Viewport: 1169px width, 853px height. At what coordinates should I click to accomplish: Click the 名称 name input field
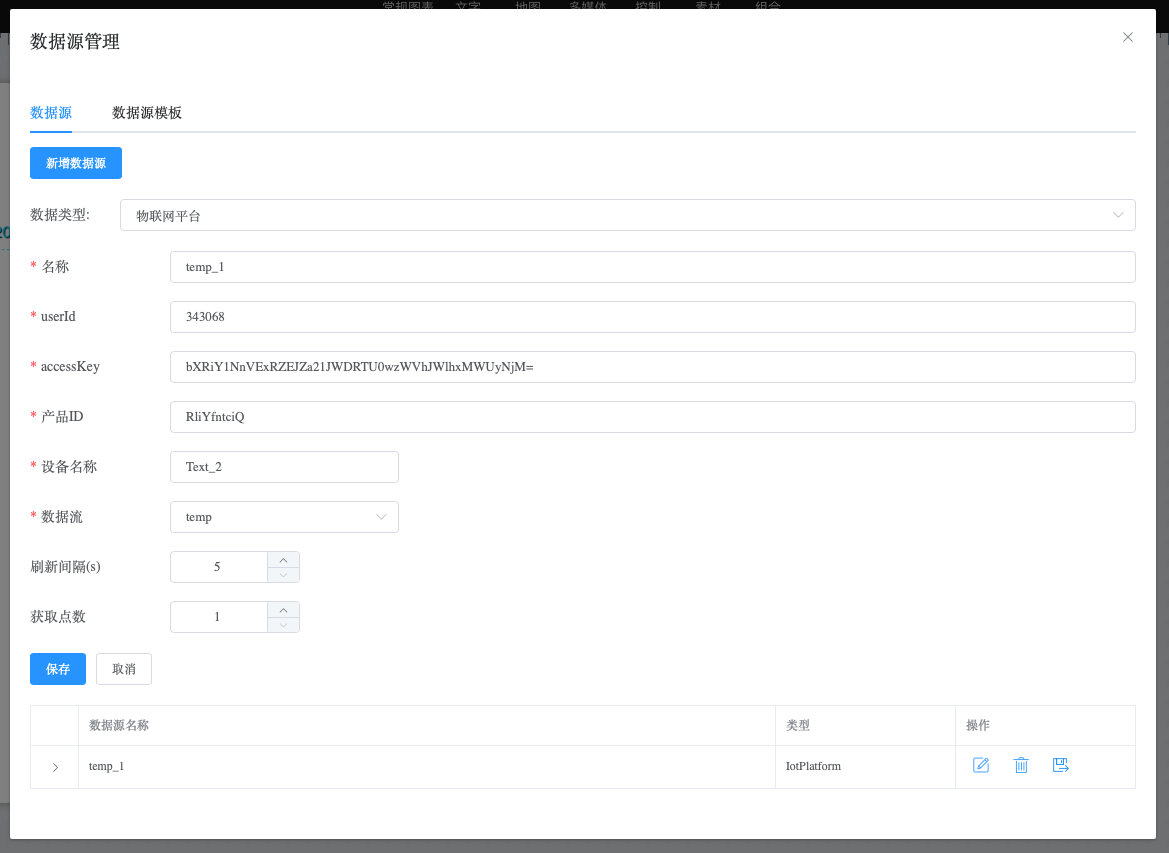coord(652,267)
